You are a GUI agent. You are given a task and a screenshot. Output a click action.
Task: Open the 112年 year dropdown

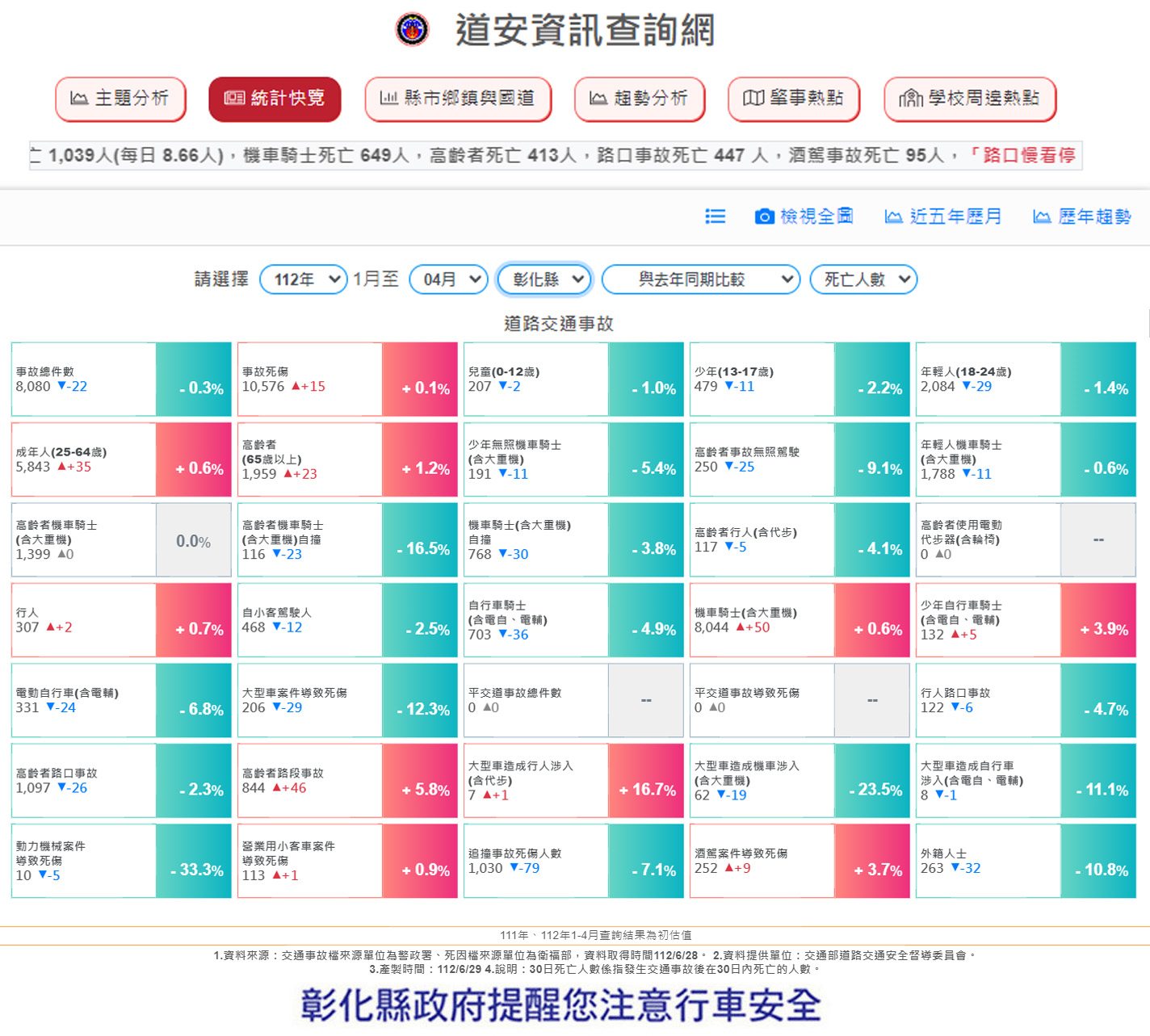coord(304,279)
